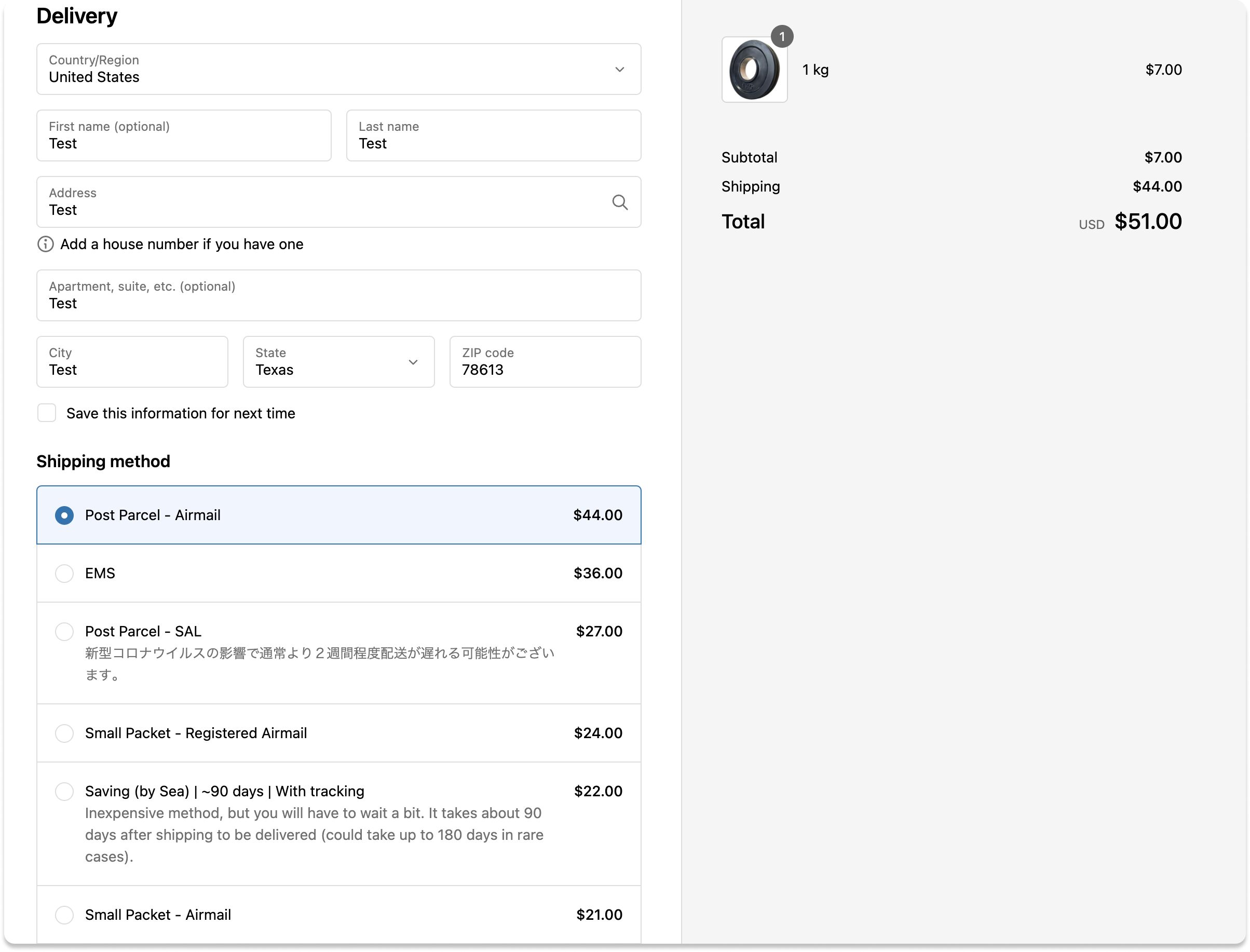Check Save this information for next time
The width and height of the screenshot is (1250, 952).
tap(47, 413)
